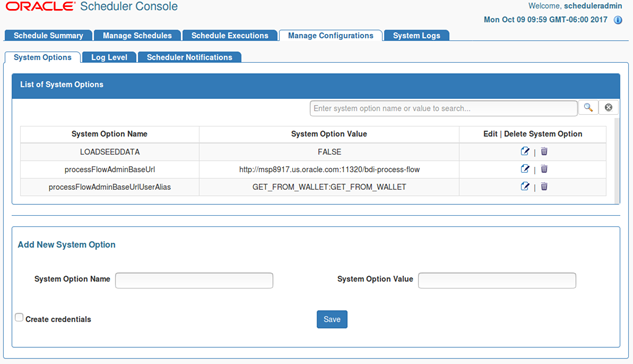Viewport: 633px width, 364px height.
Task: Edit the processFlowAdminBaseUrl option
Action: (x=525, y=169)
